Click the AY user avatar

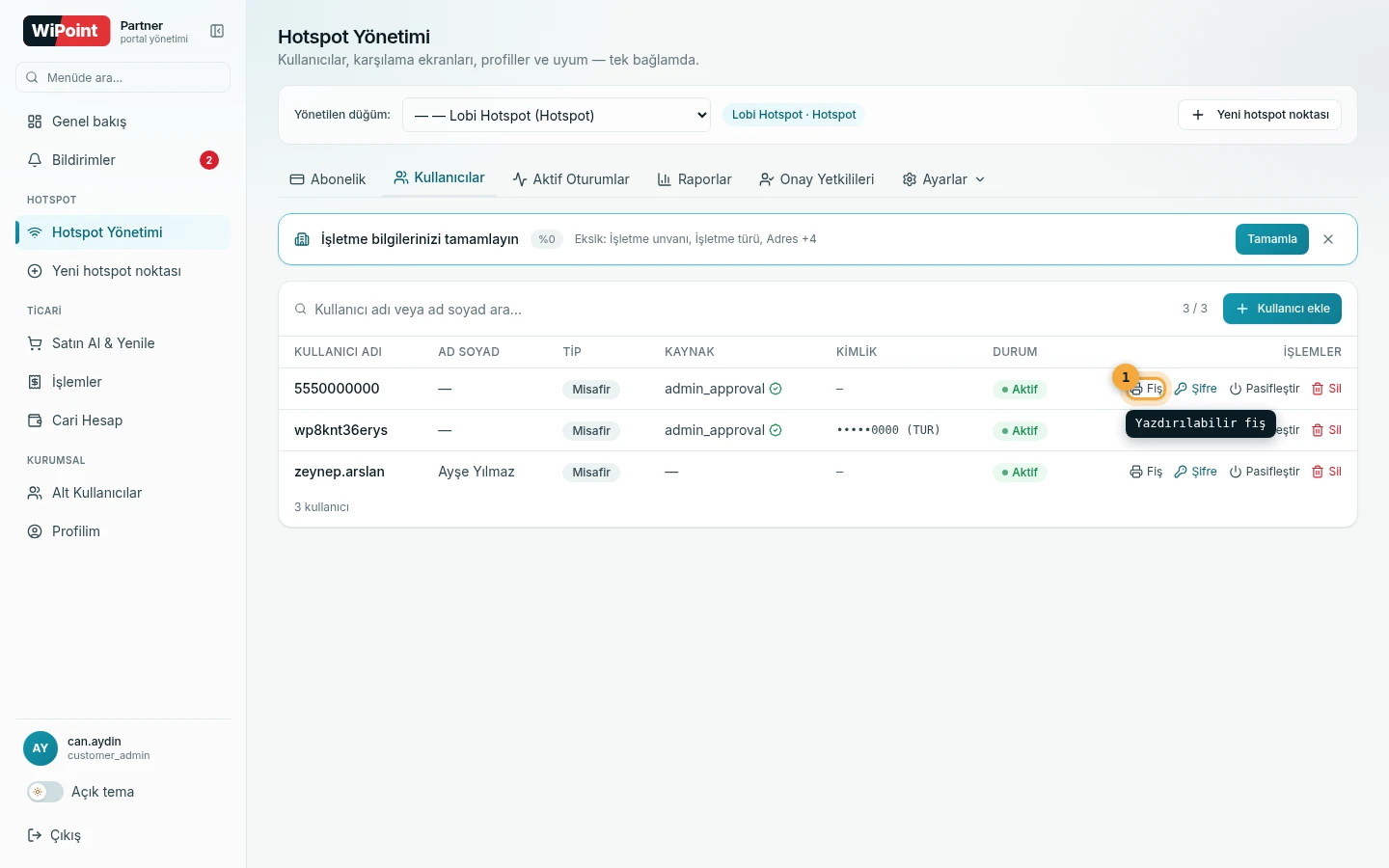[x=41, y=748]
